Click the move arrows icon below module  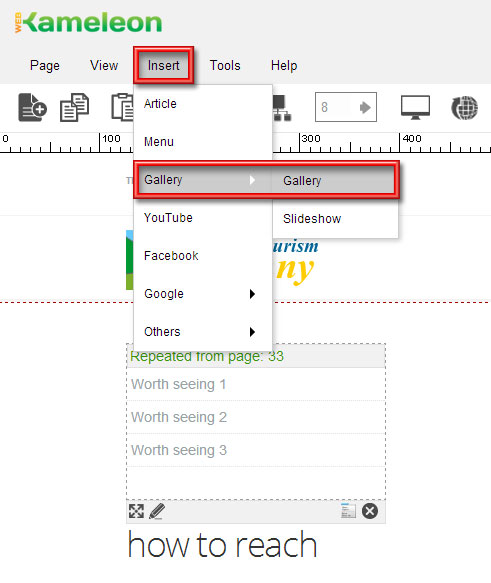136,511
